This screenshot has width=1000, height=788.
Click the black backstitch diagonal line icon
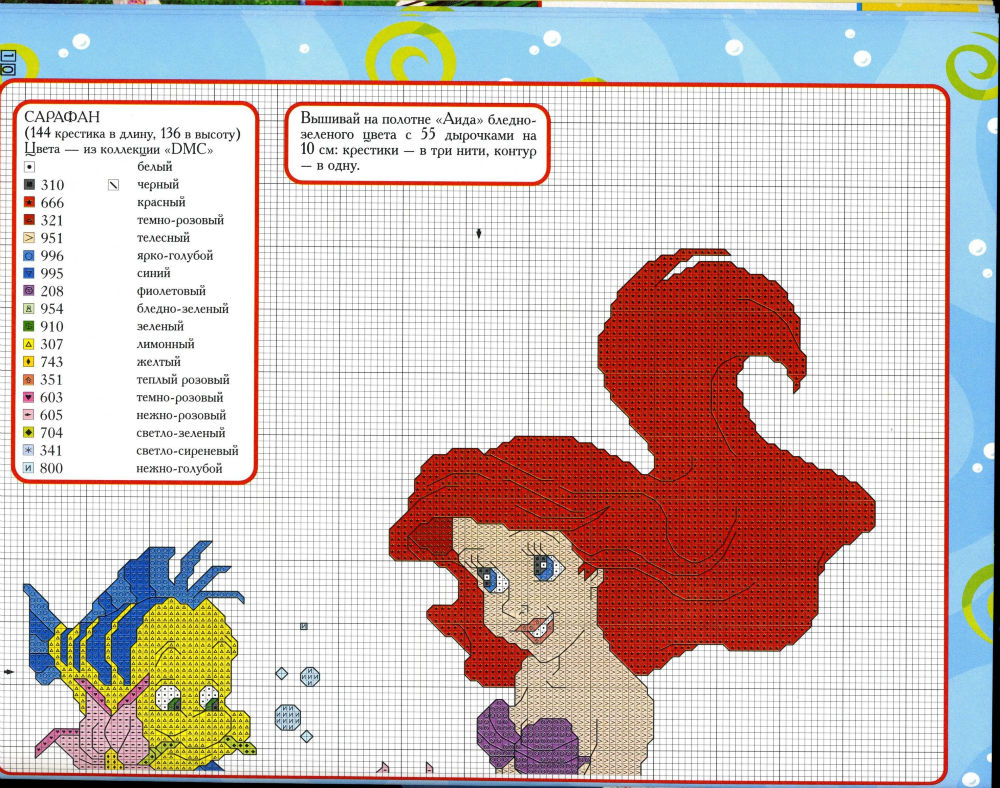tap(113, 185)
